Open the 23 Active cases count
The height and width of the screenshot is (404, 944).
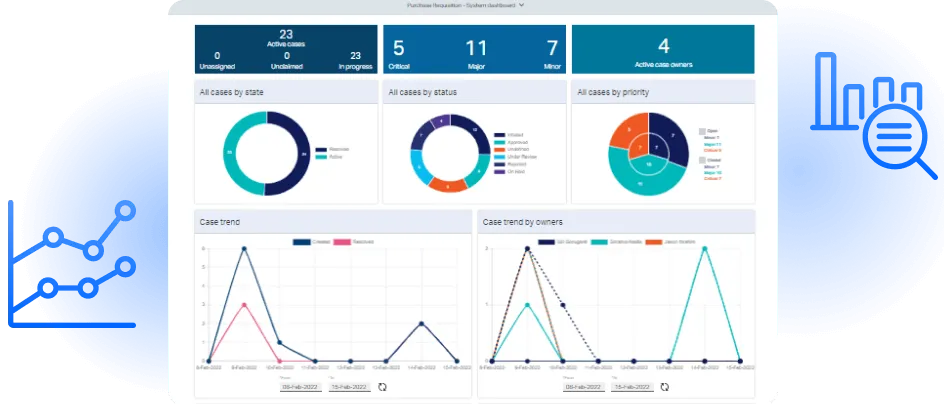[x=286, y=35]
